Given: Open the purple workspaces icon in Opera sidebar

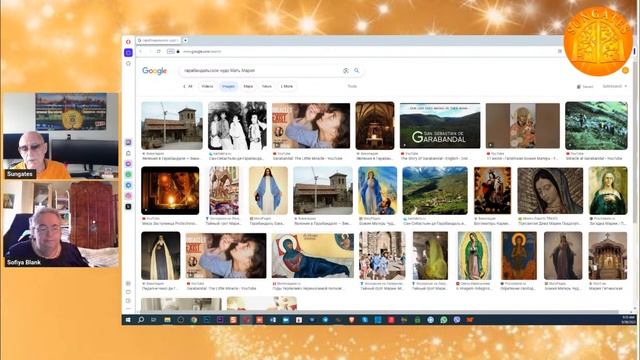Looking at the screenshot, I should pos(128,53).
